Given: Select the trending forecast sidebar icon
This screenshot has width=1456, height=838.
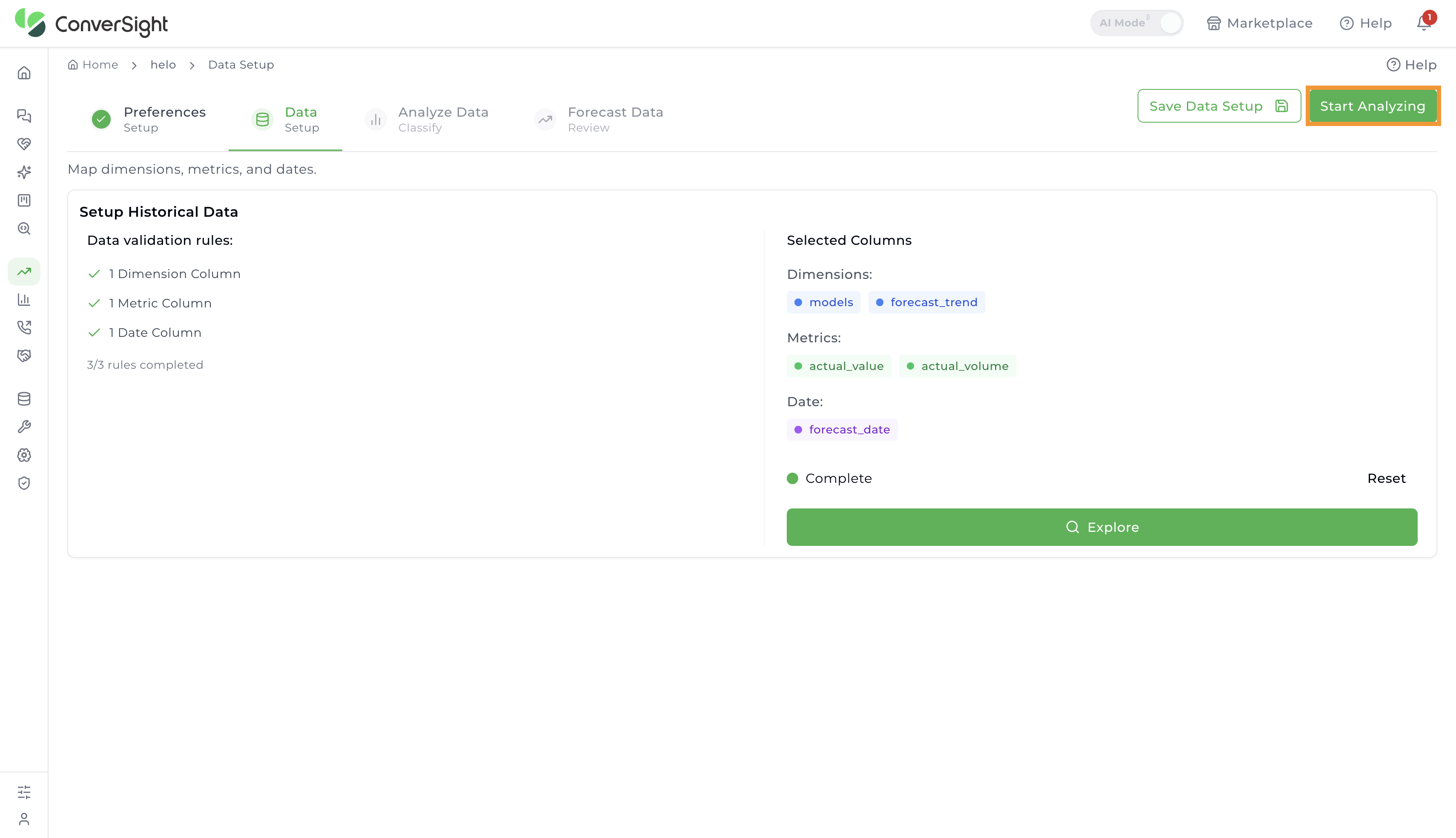Looking at the screenshot, I should click(23, 271).
